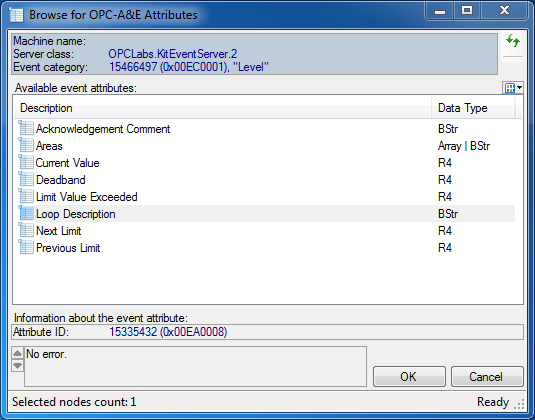535x420 pixels.
Task: Confirm with the OK button
Action: coord(409,377)
